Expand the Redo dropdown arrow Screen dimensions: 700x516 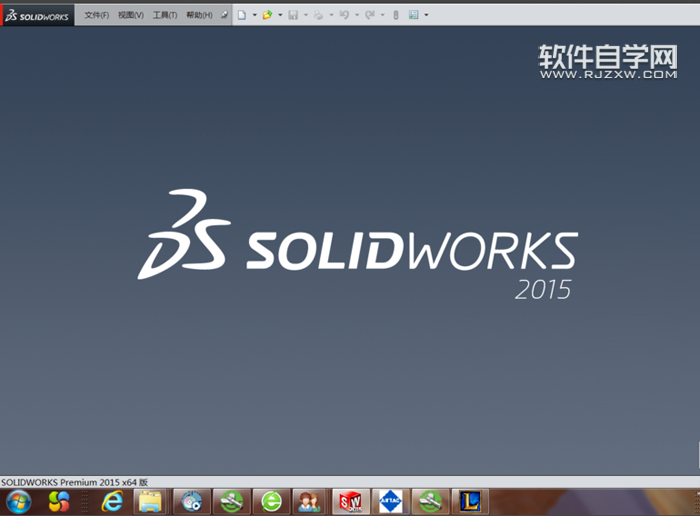(x=383, y=15)
